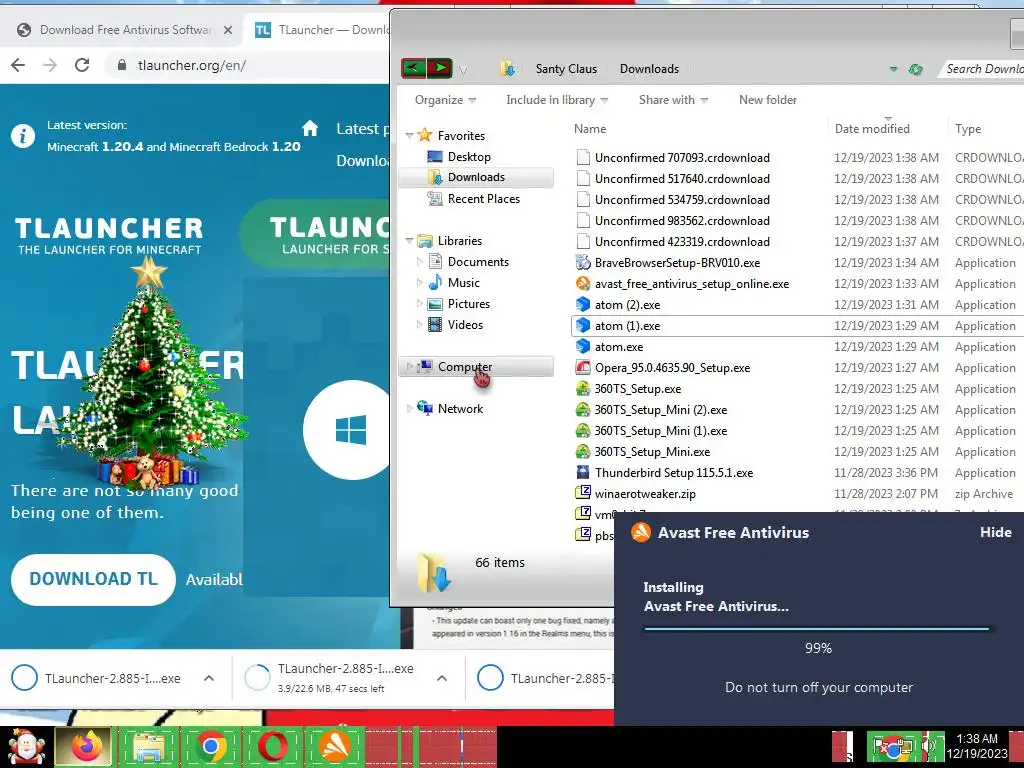Expand the Documents library node
This screenshot has height=768, width=1024.
pos(420,262)
